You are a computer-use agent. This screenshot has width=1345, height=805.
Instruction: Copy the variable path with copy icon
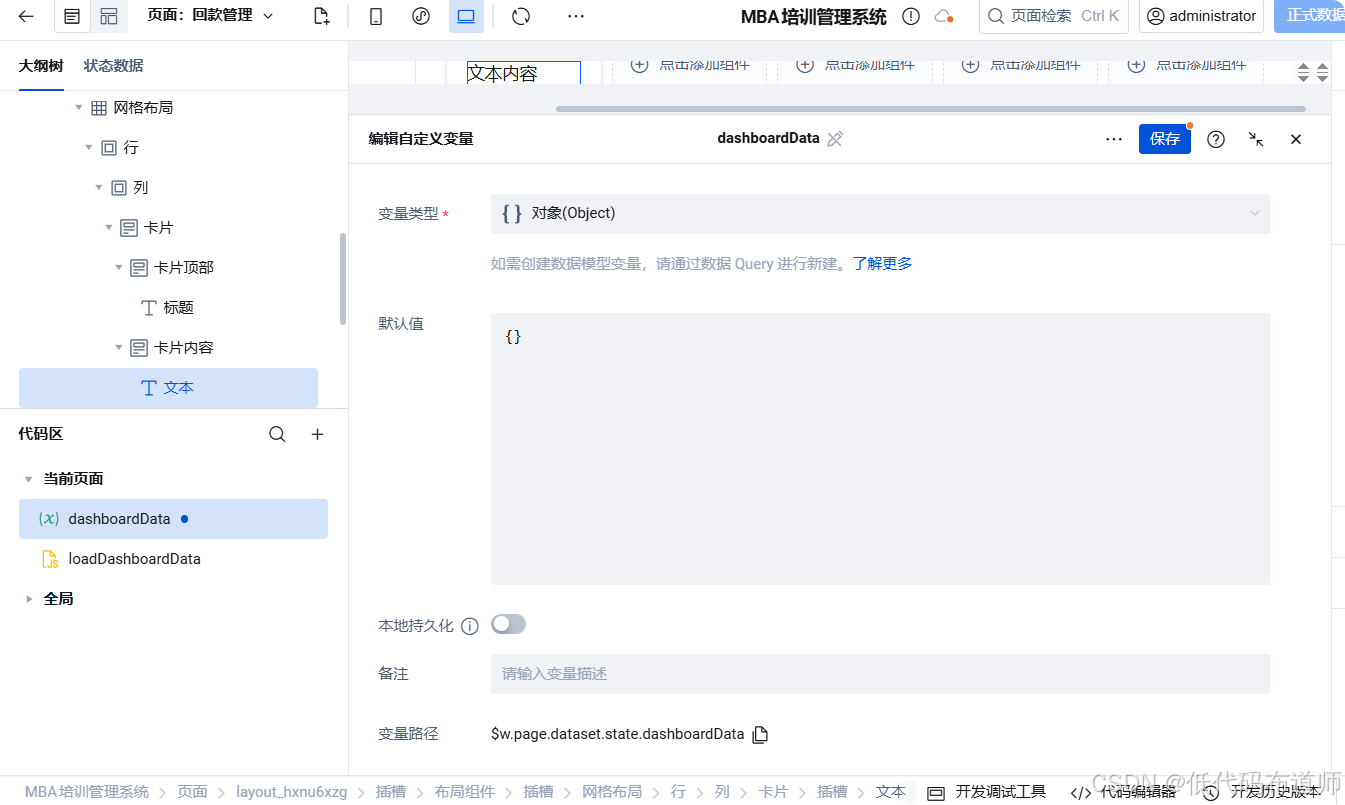[760, 735]
